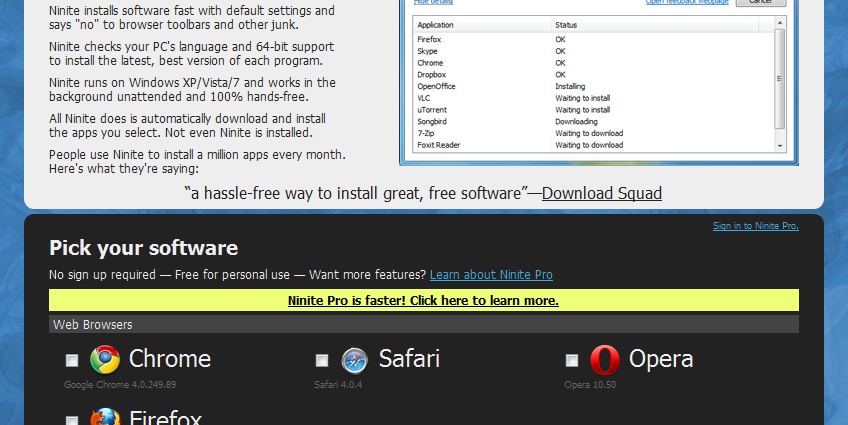
Task: Click the Firefox logo icon
Action: coord(105,416)
